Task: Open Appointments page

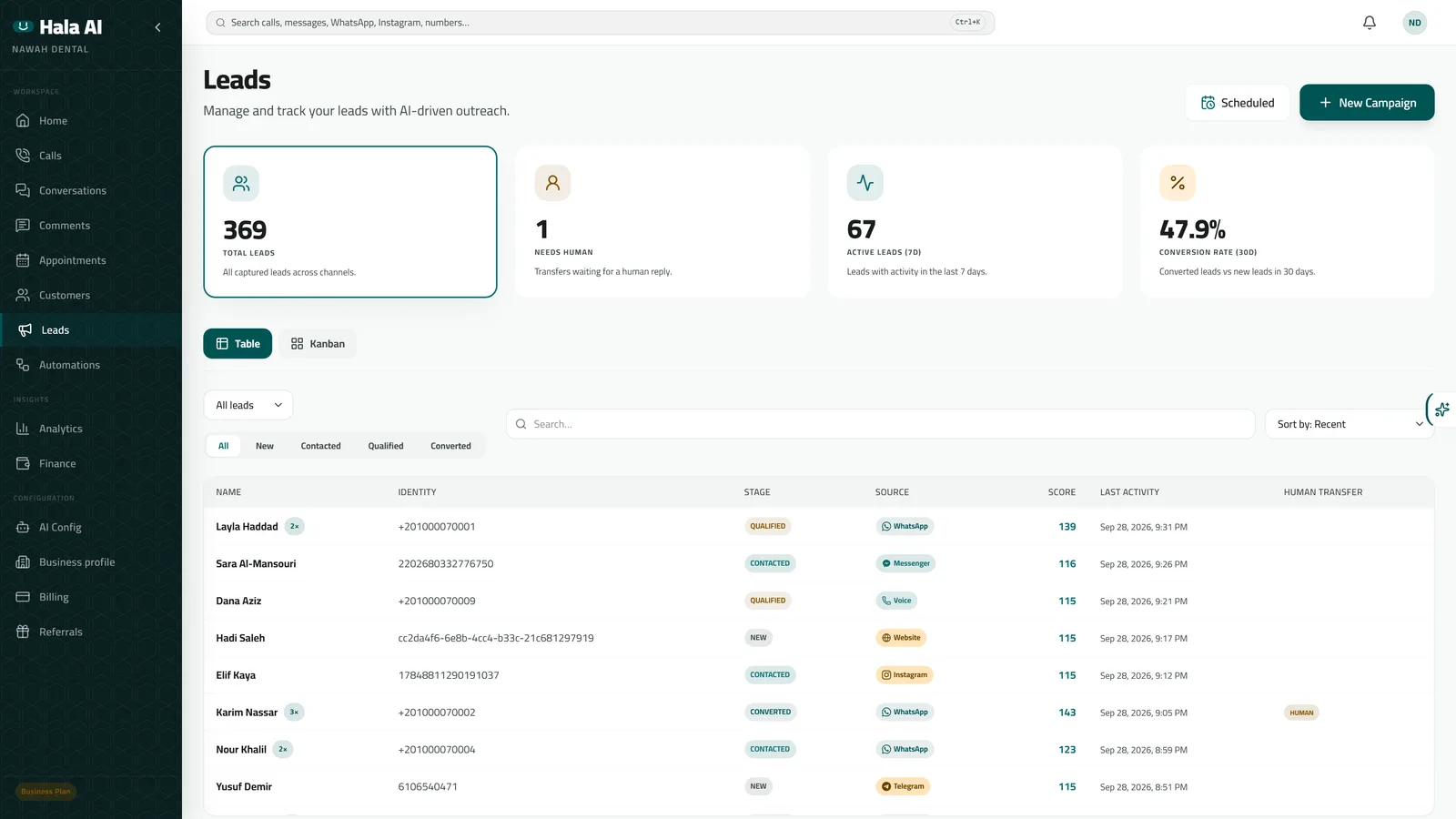Action: point(91,260)
